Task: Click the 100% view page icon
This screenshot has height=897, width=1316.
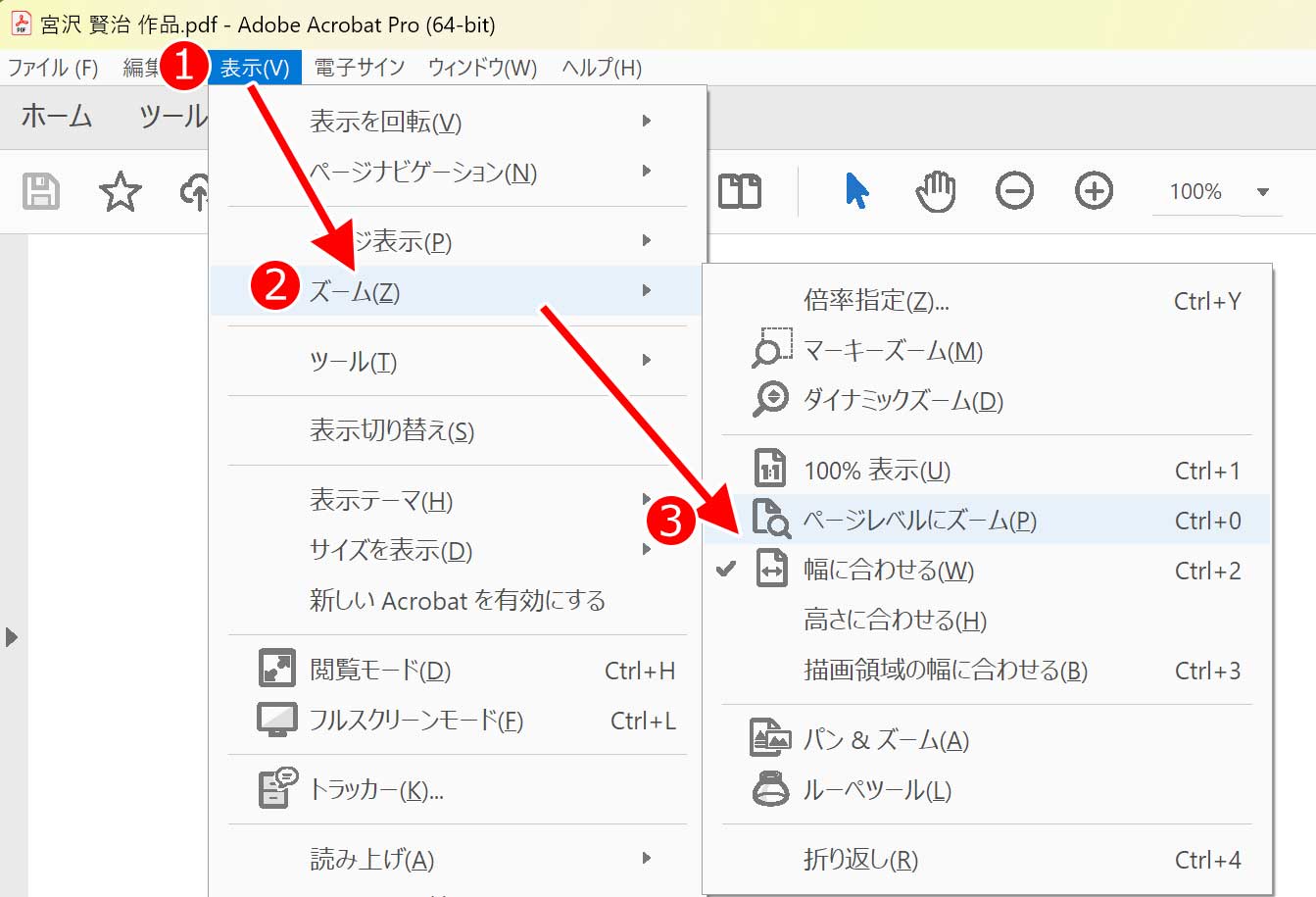Action: click(771, 469)
